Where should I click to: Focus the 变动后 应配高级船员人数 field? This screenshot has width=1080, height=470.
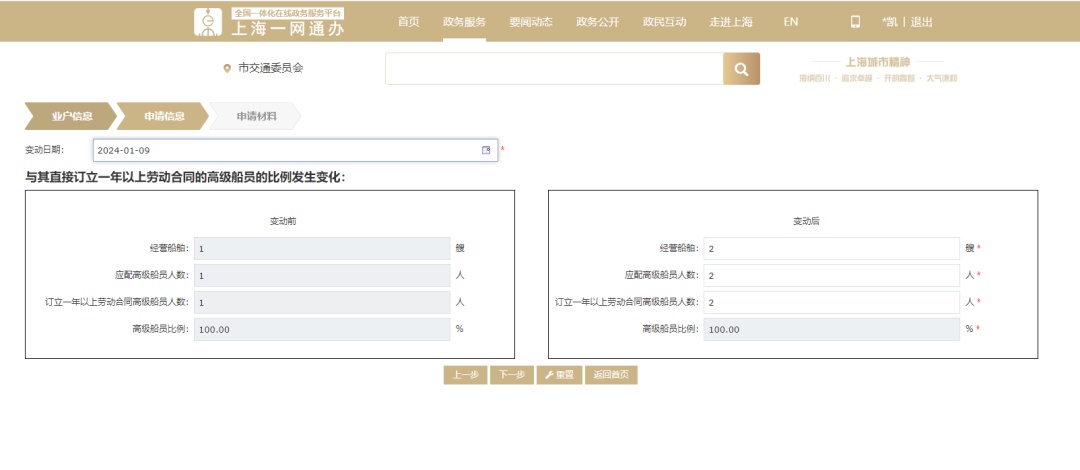coord(830,275)
